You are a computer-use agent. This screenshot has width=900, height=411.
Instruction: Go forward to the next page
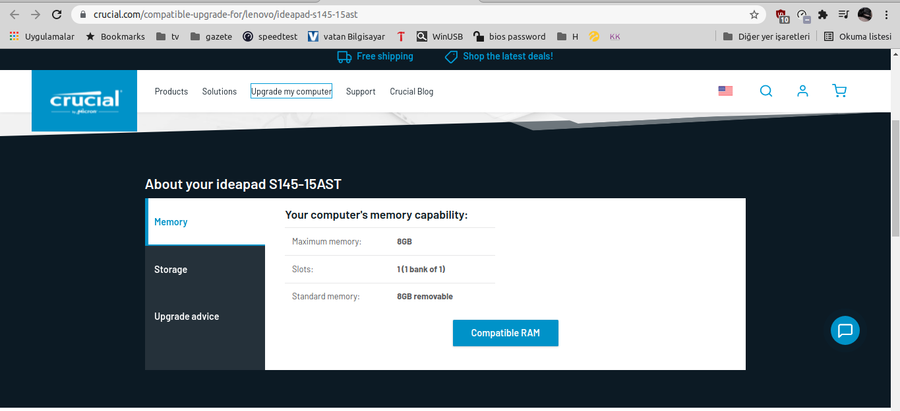click(x=36, y=14)
